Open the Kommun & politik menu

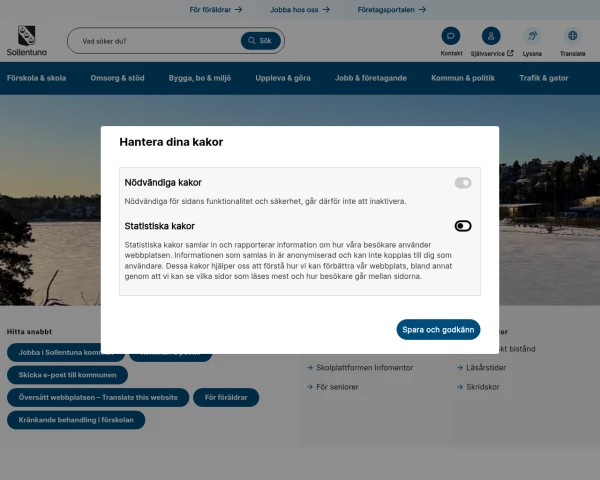(x=463, y=78)
